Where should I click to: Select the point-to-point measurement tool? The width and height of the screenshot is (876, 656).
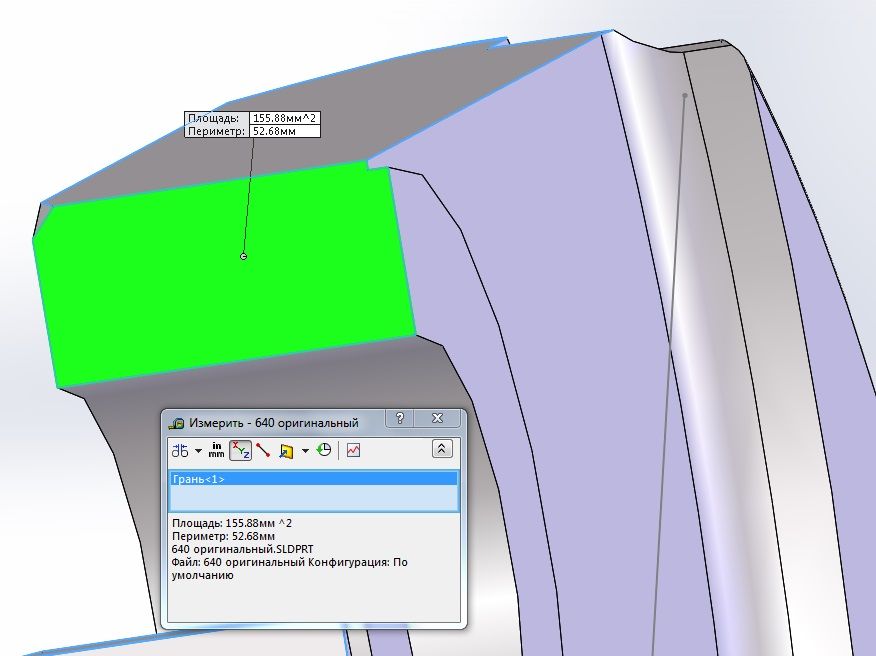263,450
